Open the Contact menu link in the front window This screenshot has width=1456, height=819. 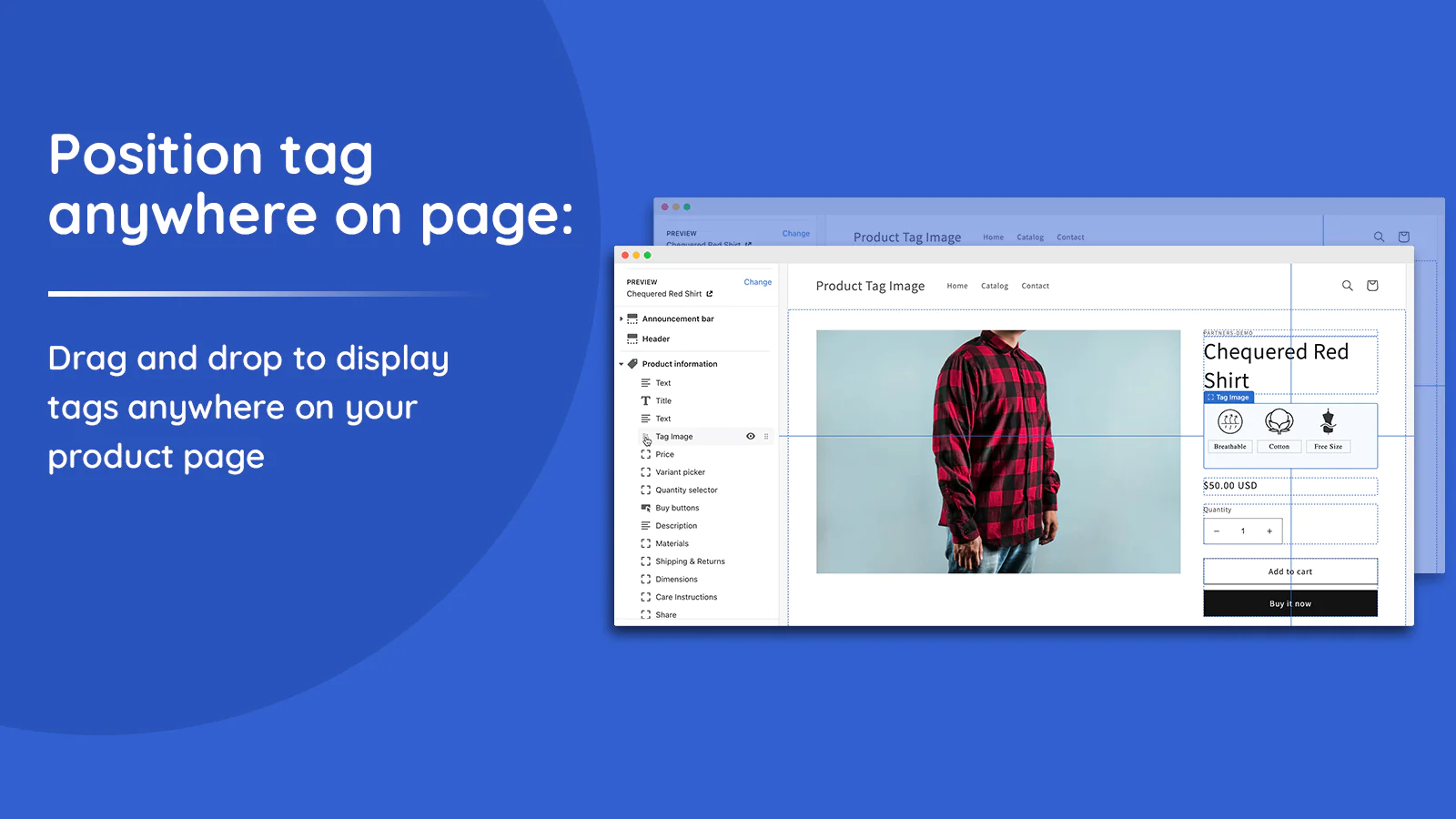pyautogui.click(x=1036, y=286)
